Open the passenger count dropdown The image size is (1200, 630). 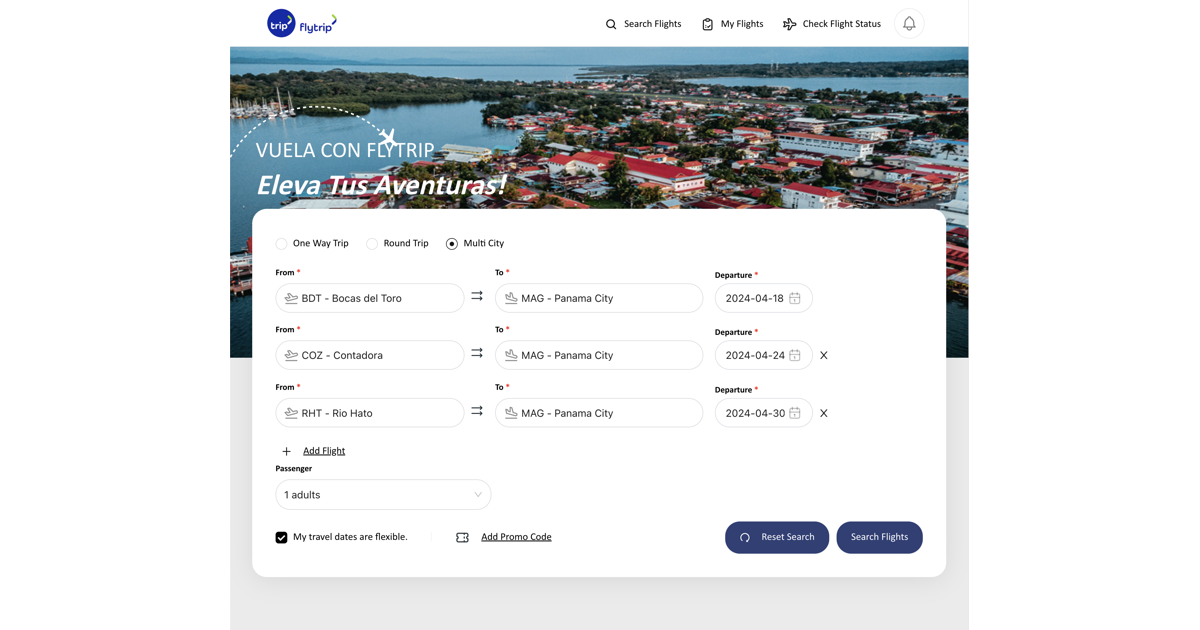(383, 494)
